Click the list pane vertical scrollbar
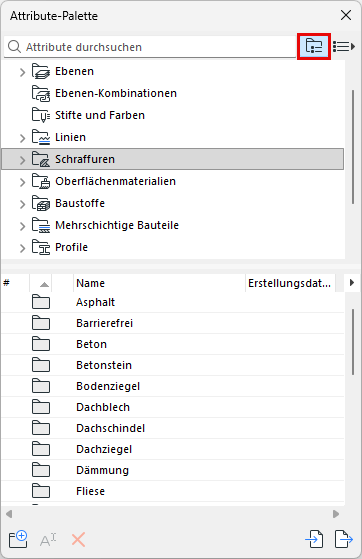The image size is (362, 559). pos(353,342)
